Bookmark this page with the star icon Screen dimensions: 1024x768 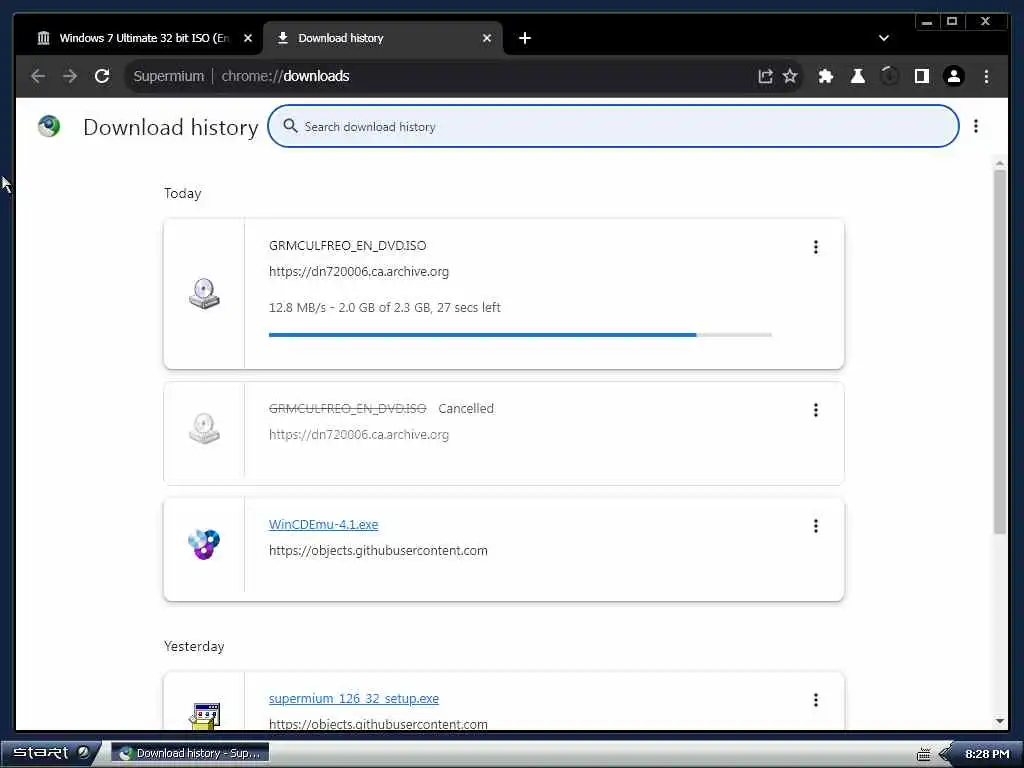790,76
